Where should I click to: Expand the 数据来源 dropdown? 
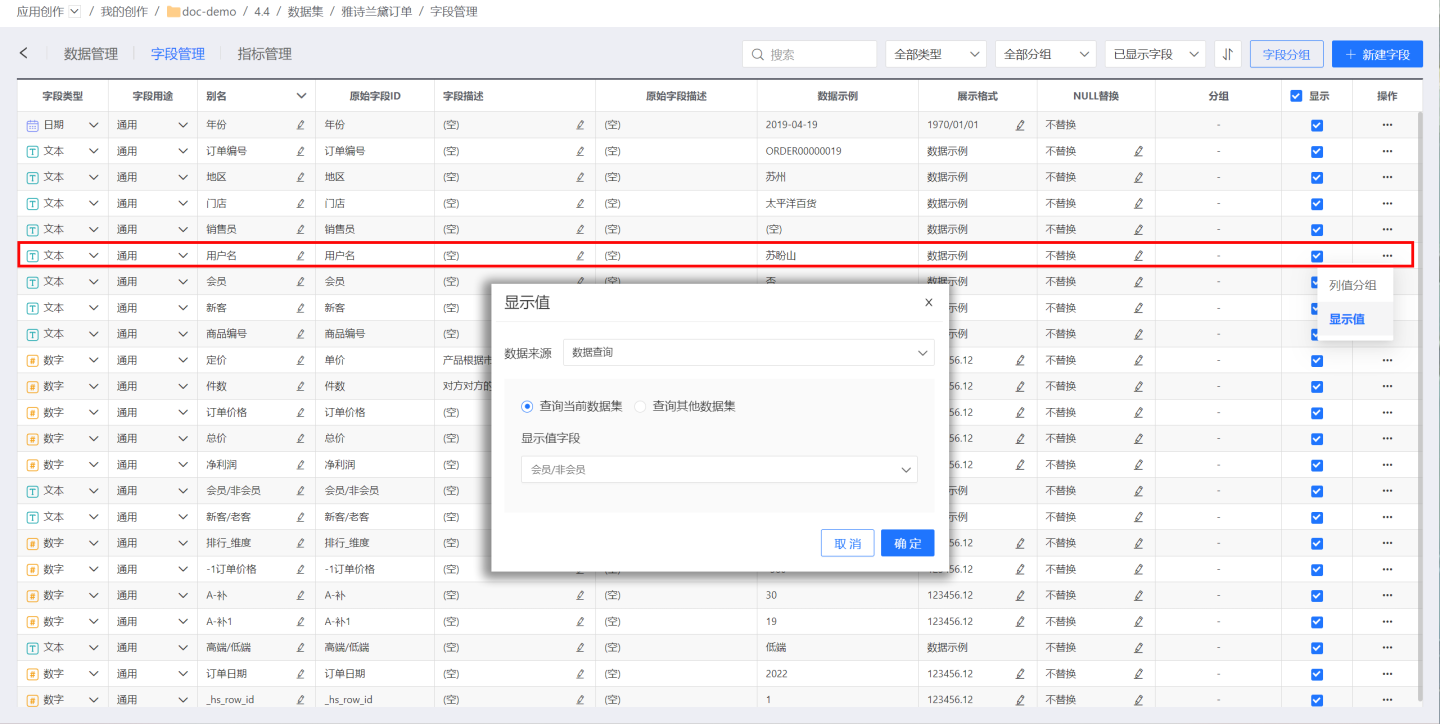[748, 353]
